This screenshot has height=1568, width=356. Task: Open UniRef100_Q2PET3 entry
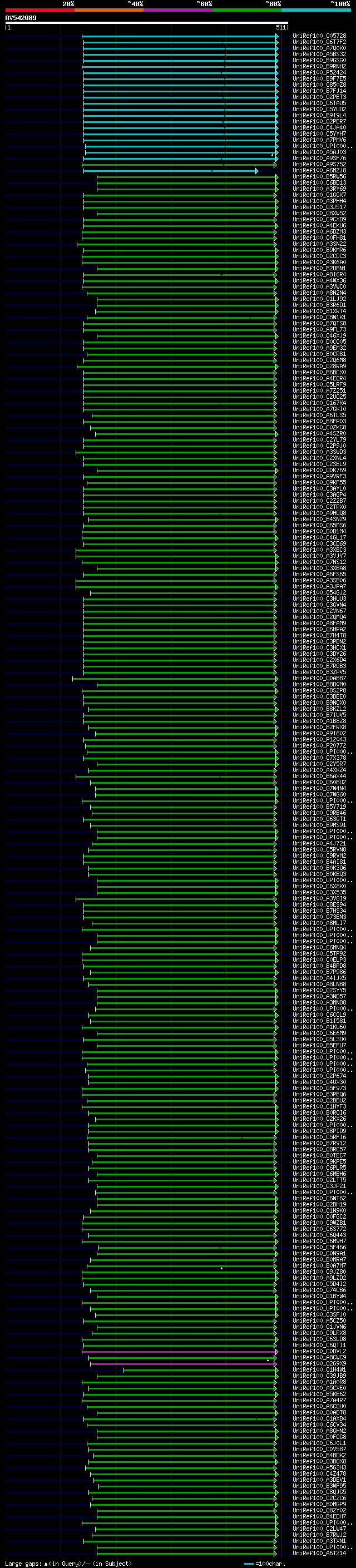click(x=319, y=97)
